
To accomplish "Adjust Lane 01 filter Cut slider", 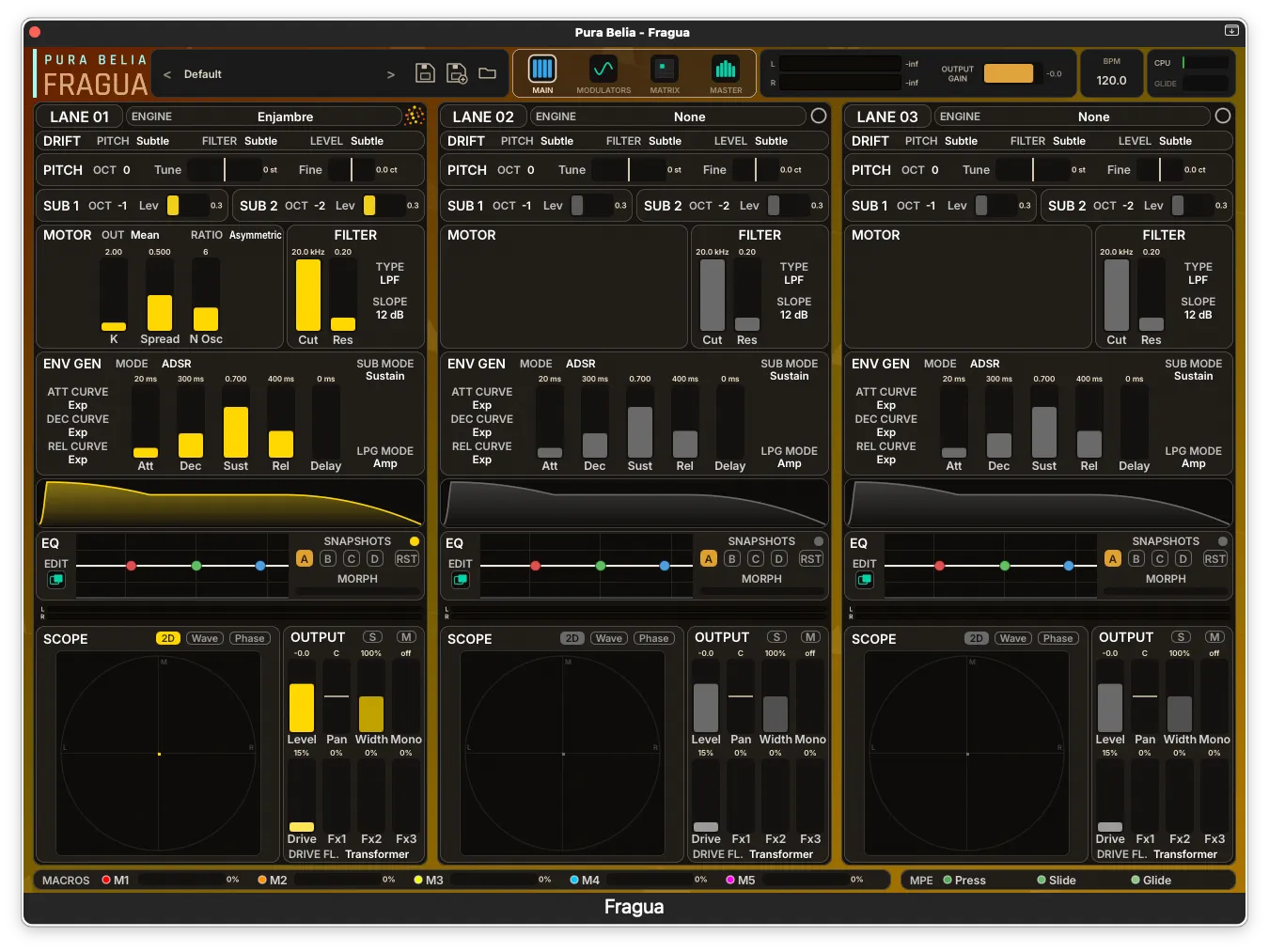I will [308, 295].
